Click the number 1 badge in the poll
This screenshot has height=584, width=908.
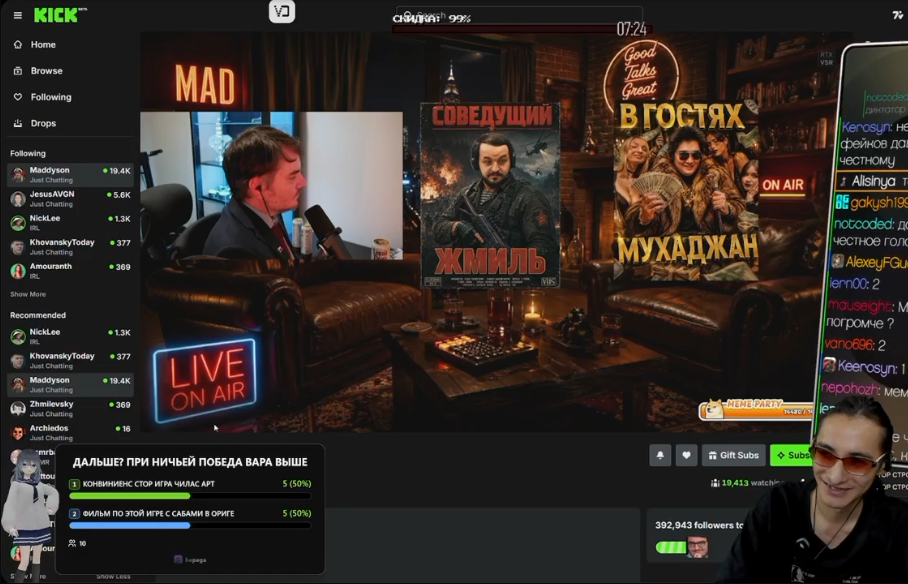click(74, 484)
